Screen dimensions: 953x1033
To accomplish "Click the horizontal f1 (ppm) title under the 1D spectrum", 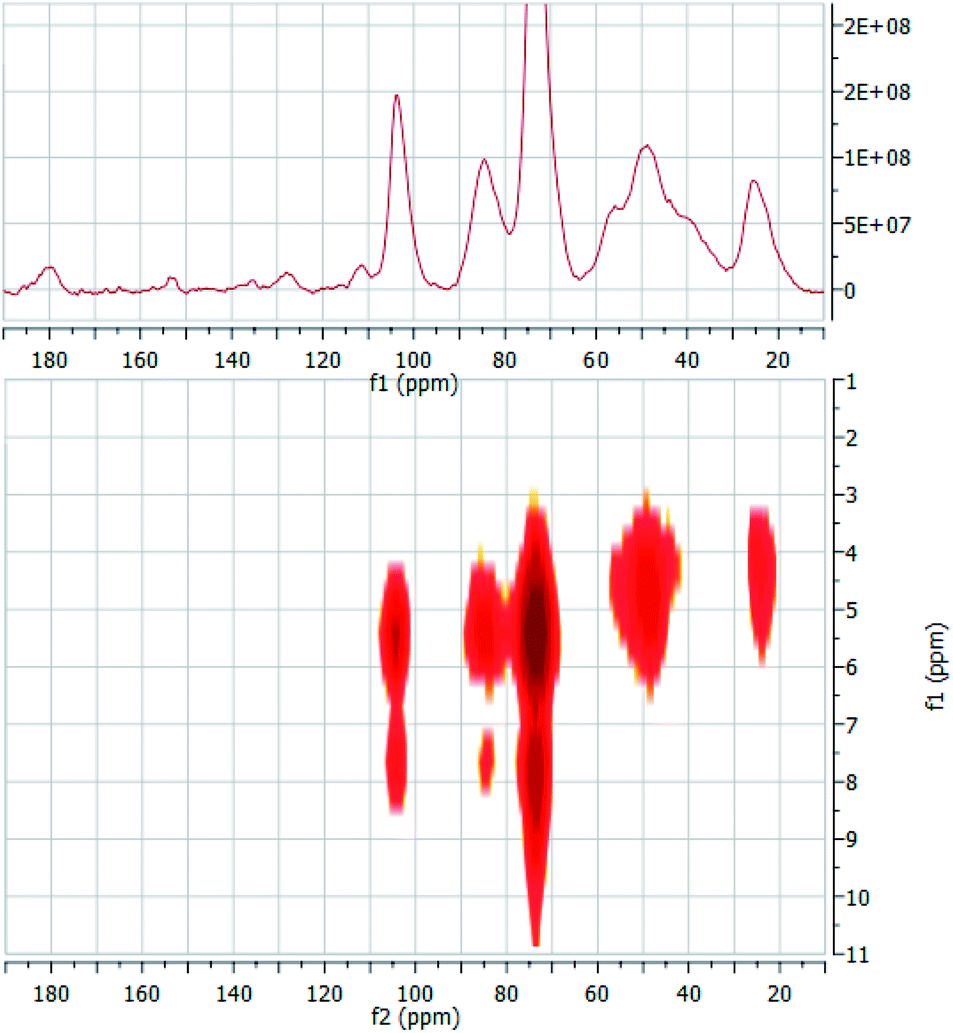I will [414, 384].
